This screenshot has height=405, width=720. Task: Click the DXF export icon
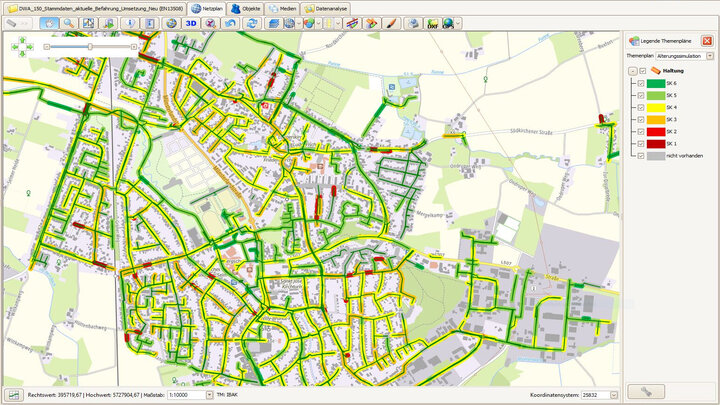pos(432,22)
